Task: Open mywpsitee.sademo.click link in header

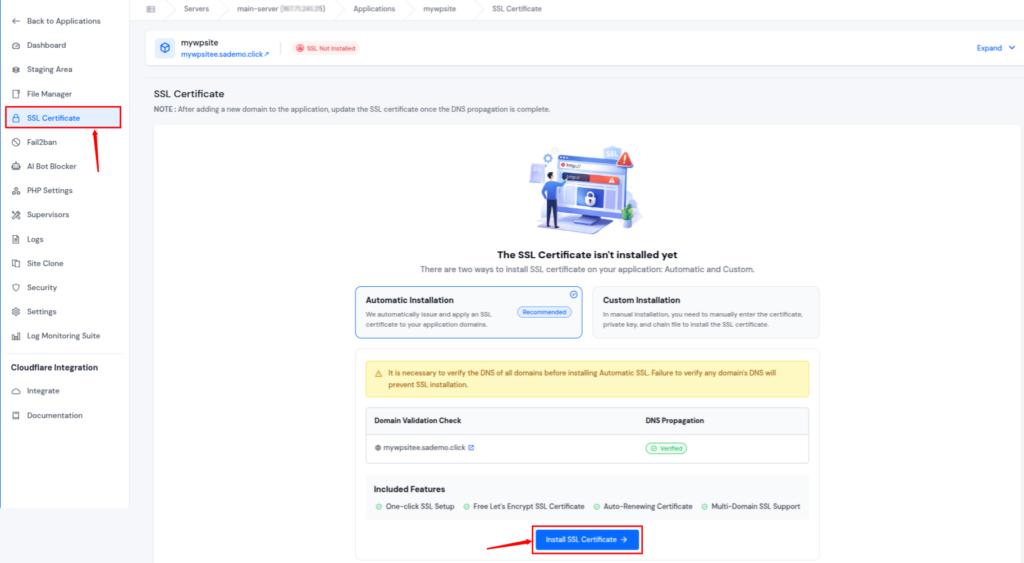Action: (x=225, y=54)
